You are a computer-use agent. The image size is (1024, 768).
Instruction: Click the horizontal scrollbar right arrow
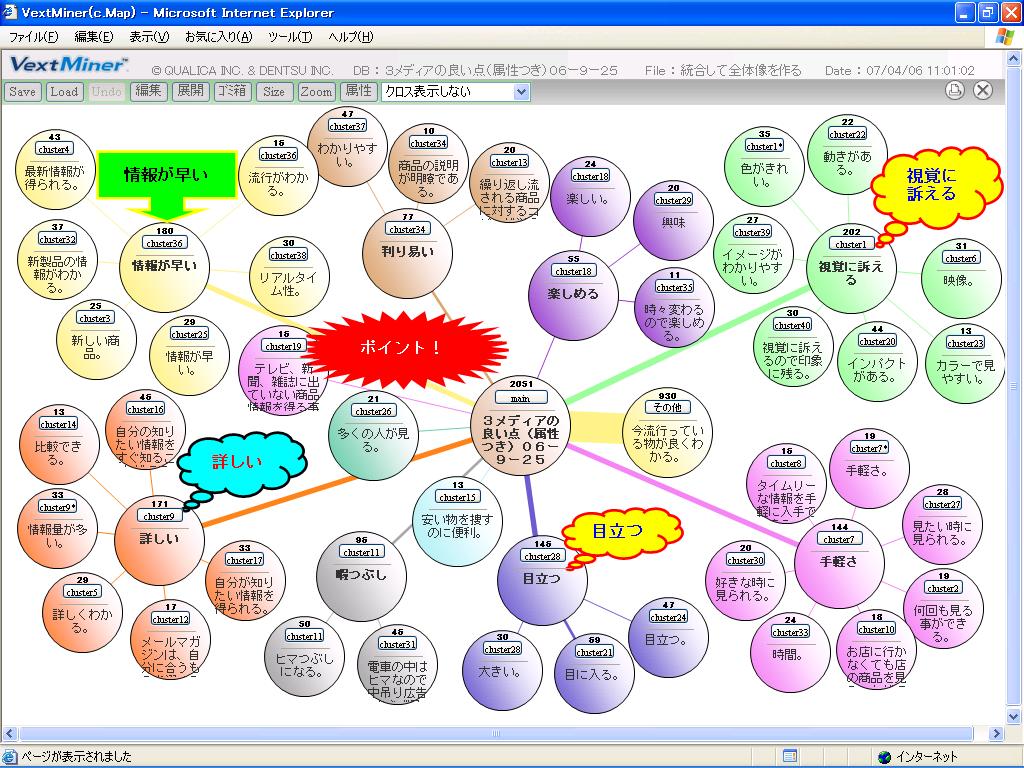click(996, 733)
